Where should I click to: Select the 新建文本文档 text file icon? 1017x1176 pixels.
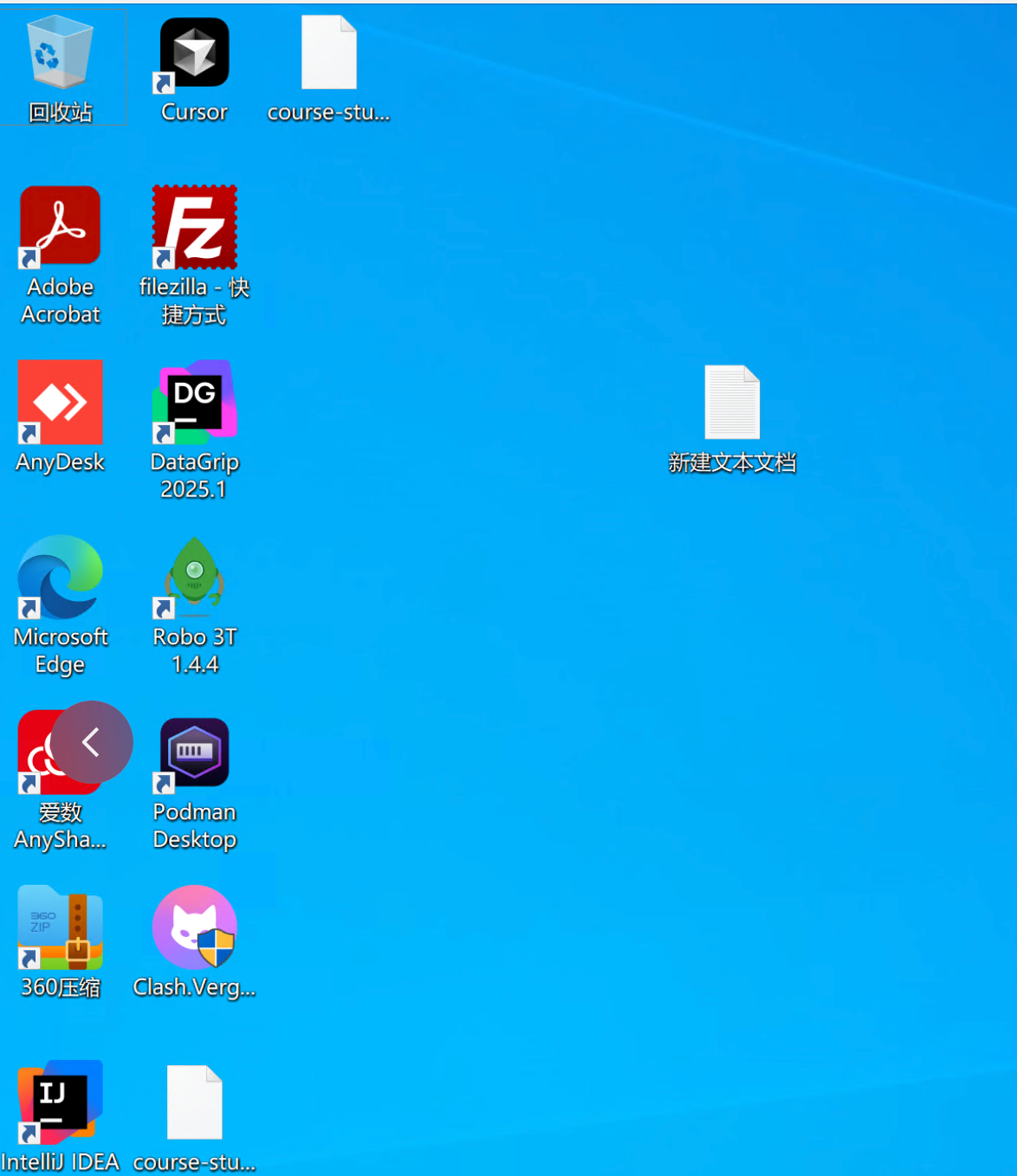[732, 403]
